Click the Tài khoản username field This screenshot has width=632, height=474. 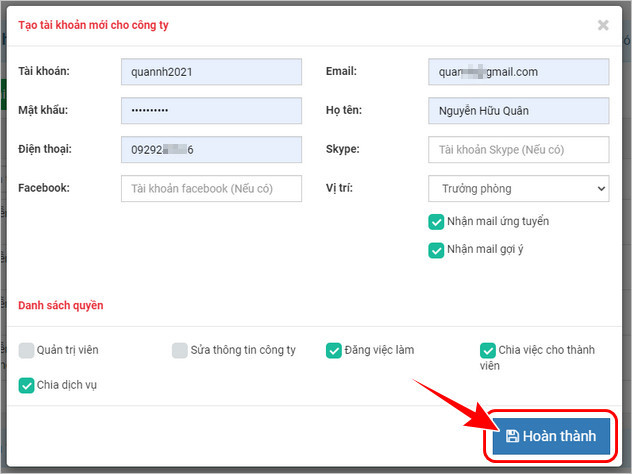(x=211, y=72)
